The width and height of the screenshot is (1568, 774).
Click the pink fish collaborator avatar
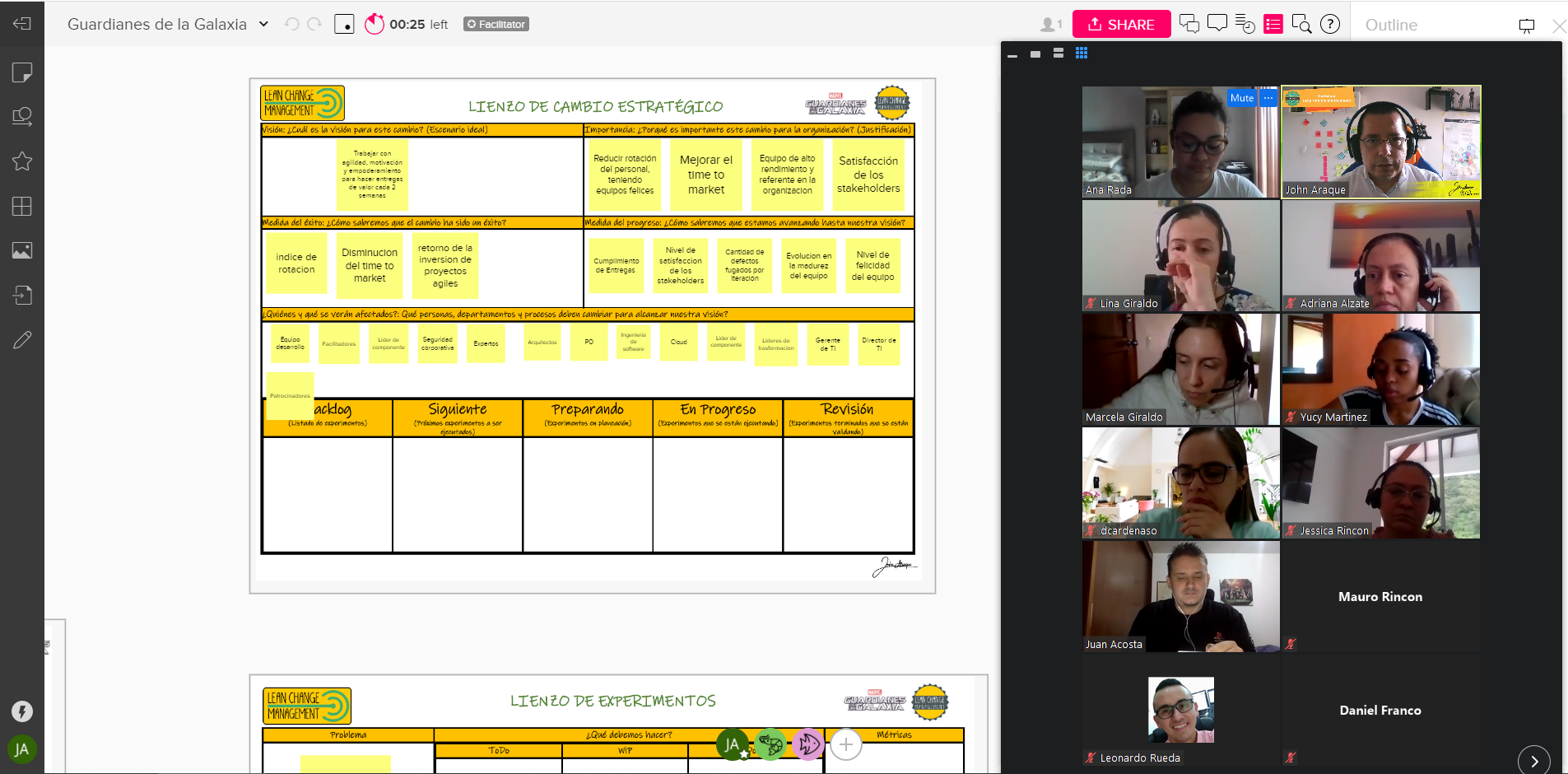click(808, 744)
